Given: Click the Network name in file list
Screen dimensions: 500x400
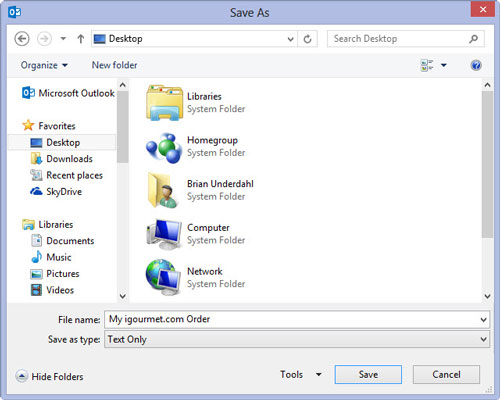Looking at the screenshot, I should click(x=205, y=271).
